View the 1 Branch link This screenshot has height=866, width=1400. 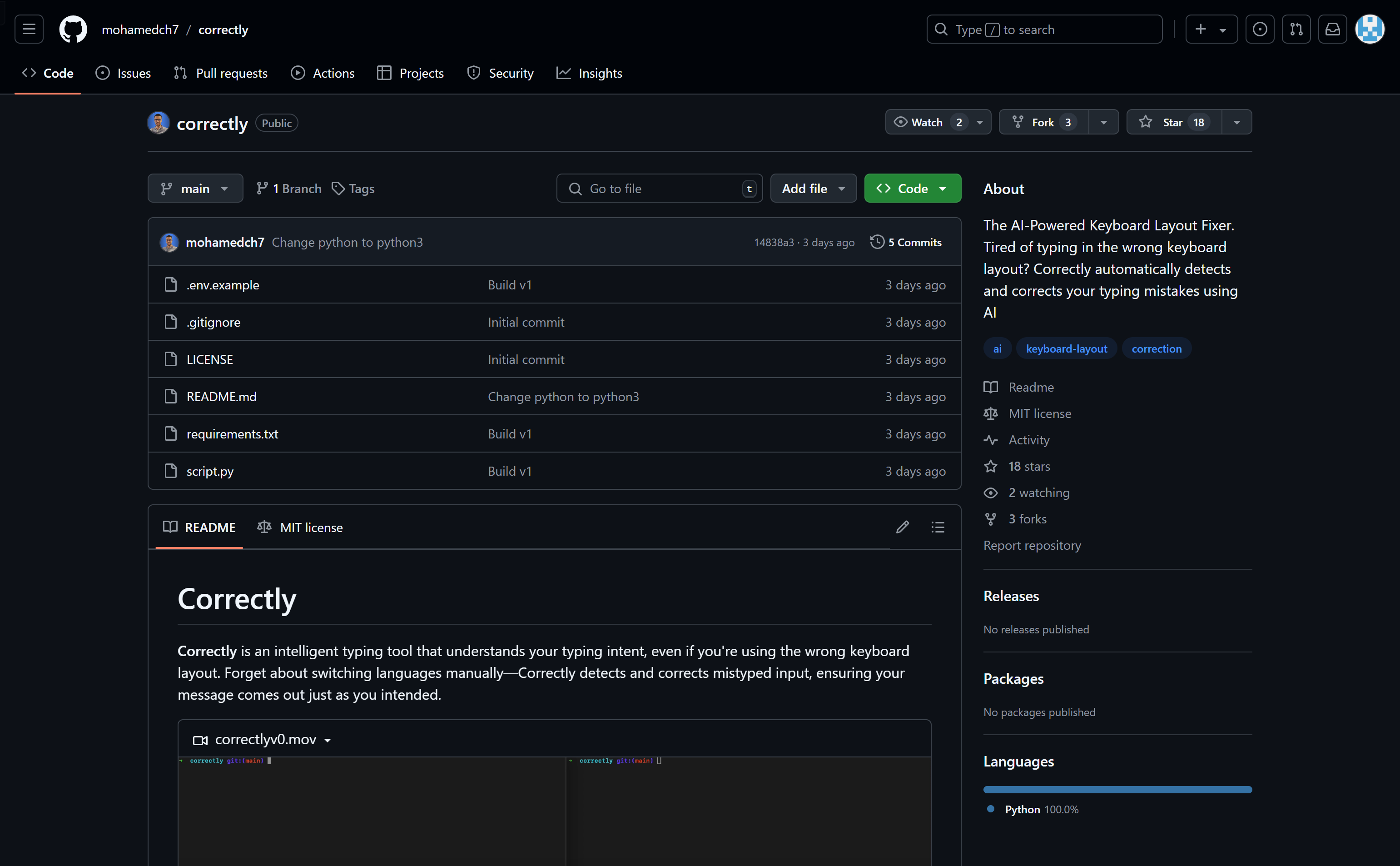coord(288,189)
